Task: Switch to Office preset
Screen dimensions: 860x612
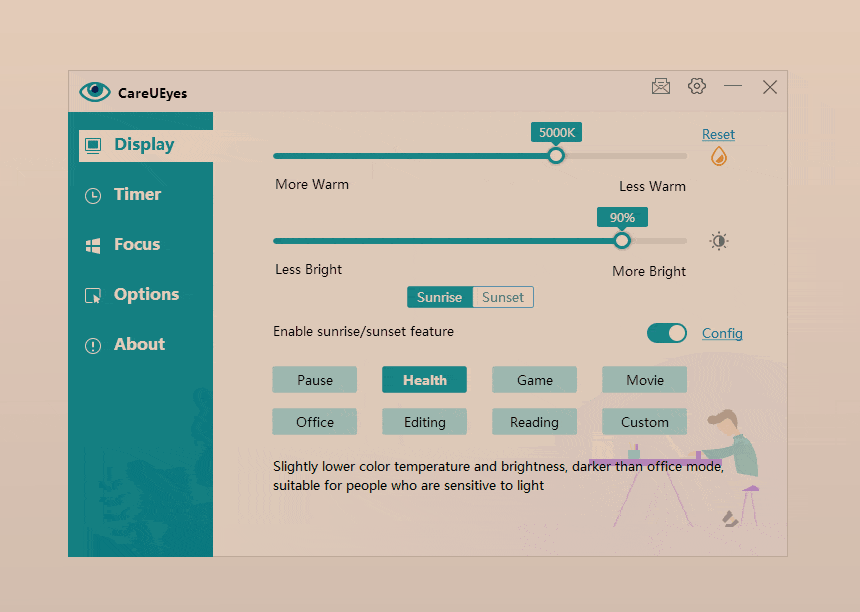Action: (x=315, y=422)
